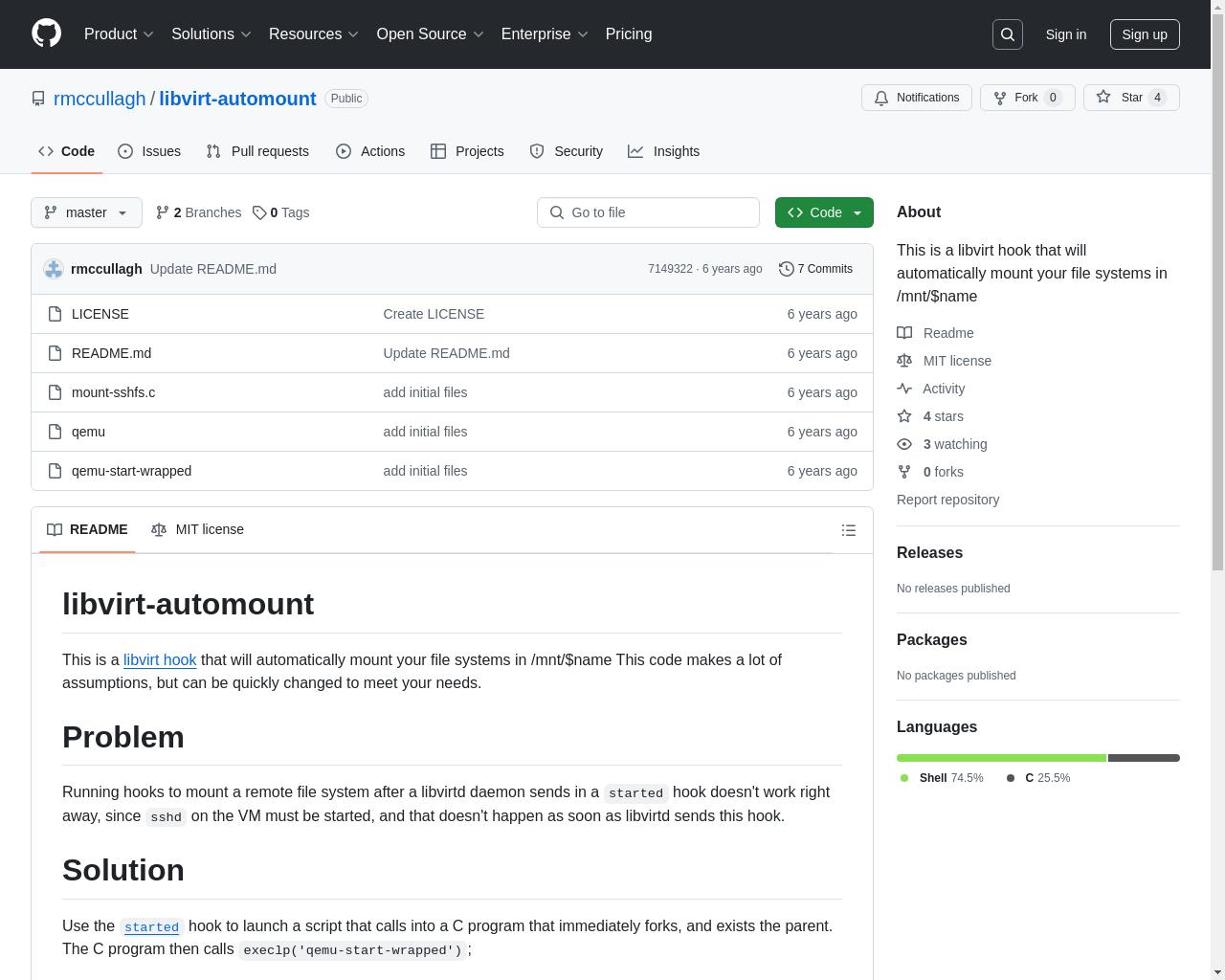Click the README.md file icon
Image resolution: width=1225 pixels, height=980 pixels.
coord(55,353)
